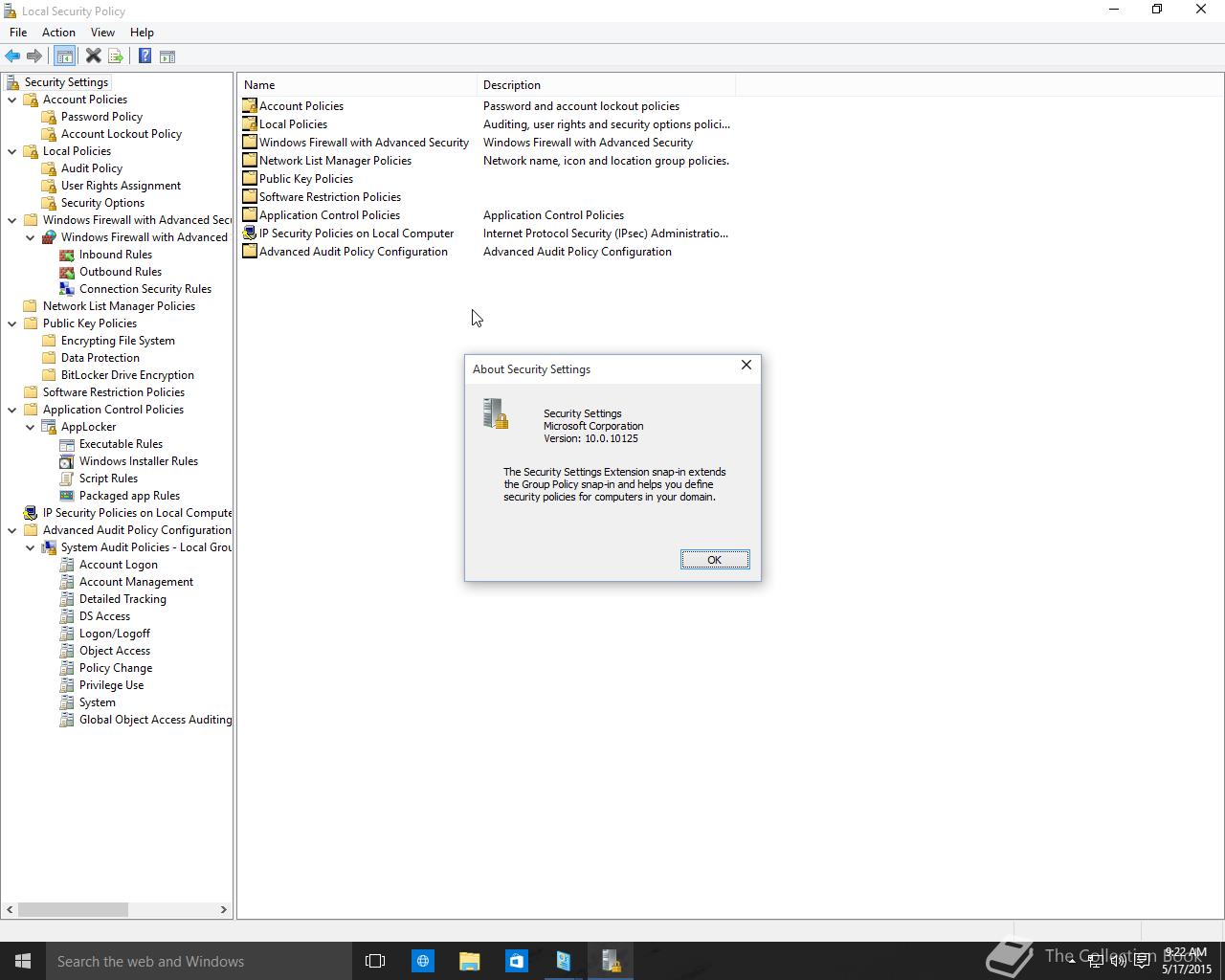The width and height of the screenshot is (1225, 980).
Task: Toggle the Show/Hide Console Tree button
Action: coord(64,56)
